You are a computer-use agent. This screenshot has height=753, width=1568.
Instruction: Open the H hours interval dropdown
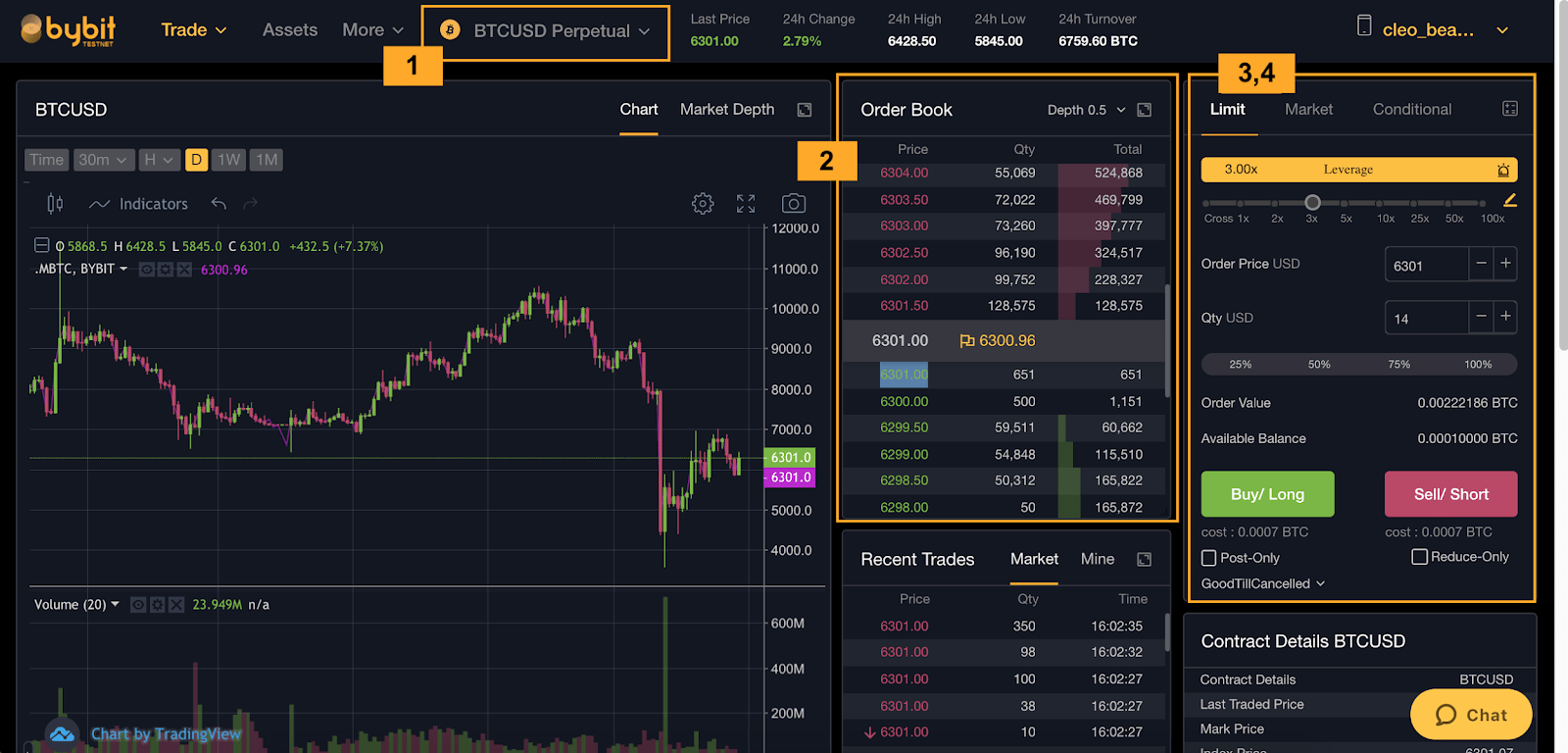(x=160, y=160)
